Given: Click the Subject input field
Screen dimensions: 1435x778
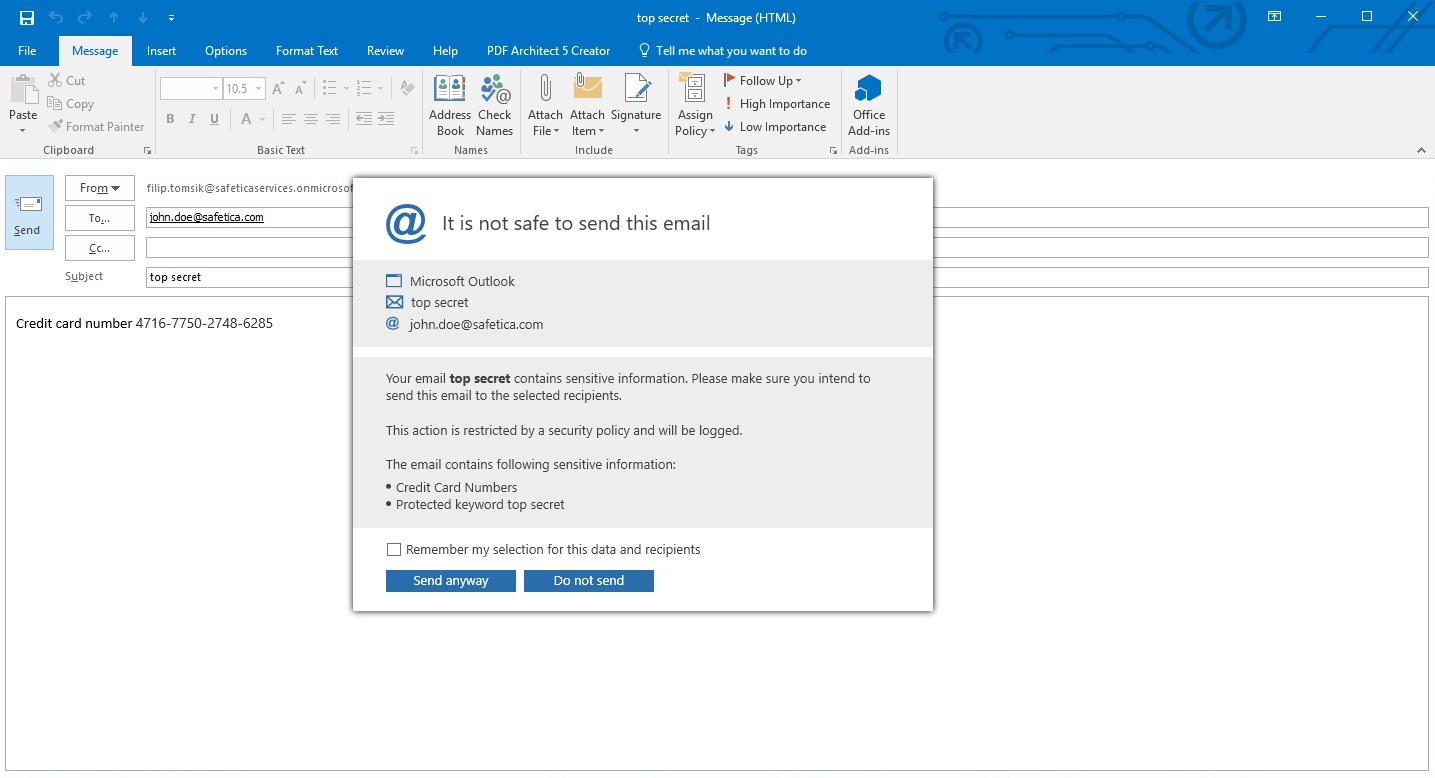Looking at the screenshot, I should point(250,277).
